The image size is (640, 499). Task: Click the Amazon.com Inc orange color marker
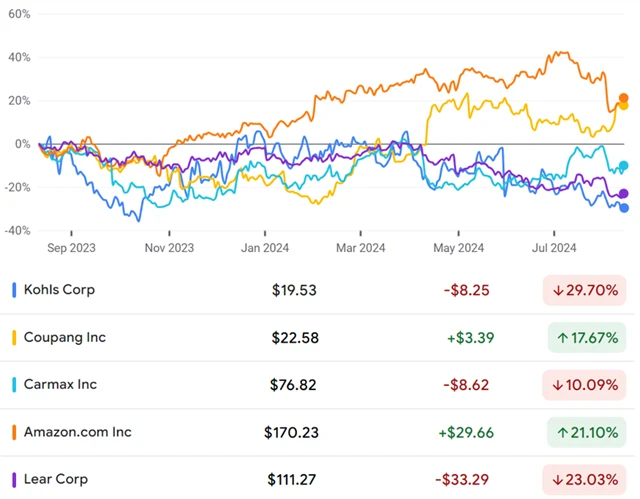coord(13,433)
